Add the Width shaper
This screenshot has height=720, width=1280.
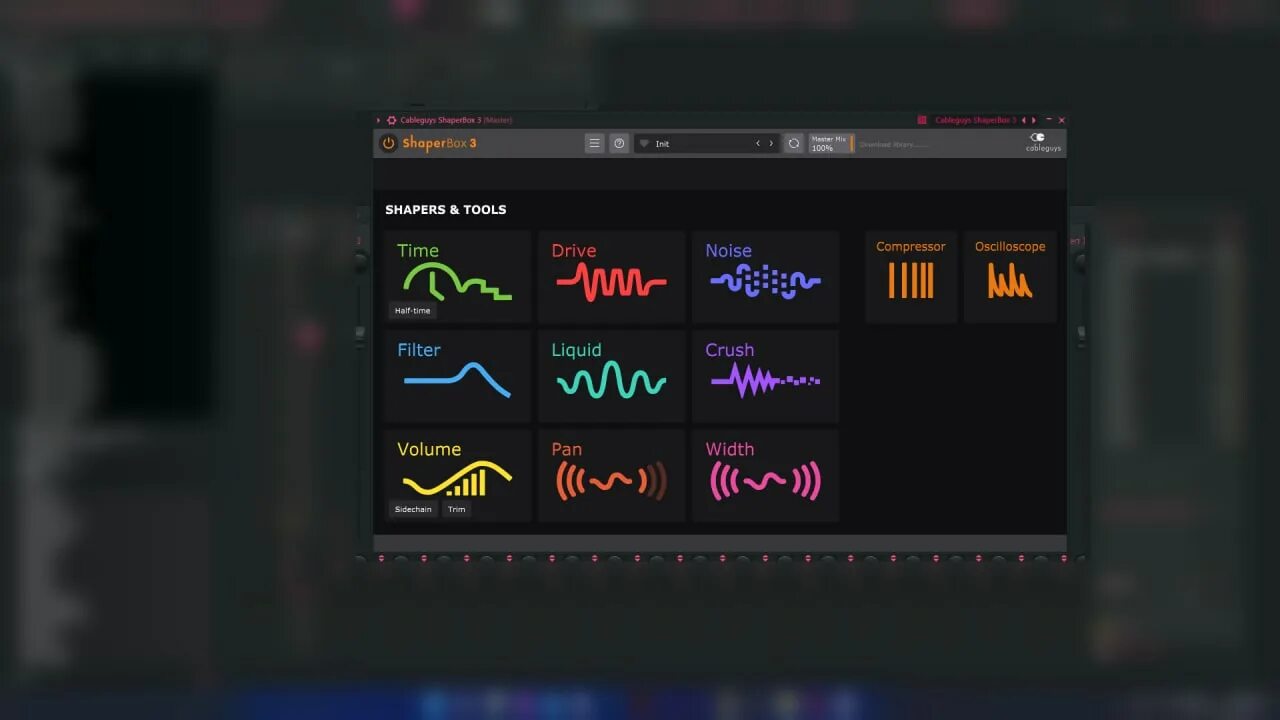[765, 475]
